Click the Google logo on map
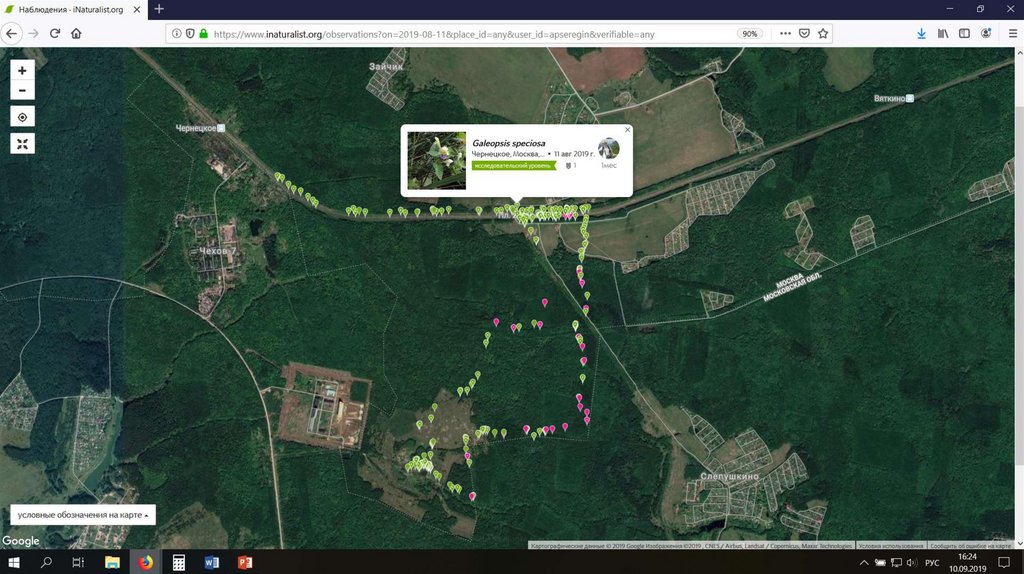The height and width of the screenshot is (574, 1024). point(20,541)
